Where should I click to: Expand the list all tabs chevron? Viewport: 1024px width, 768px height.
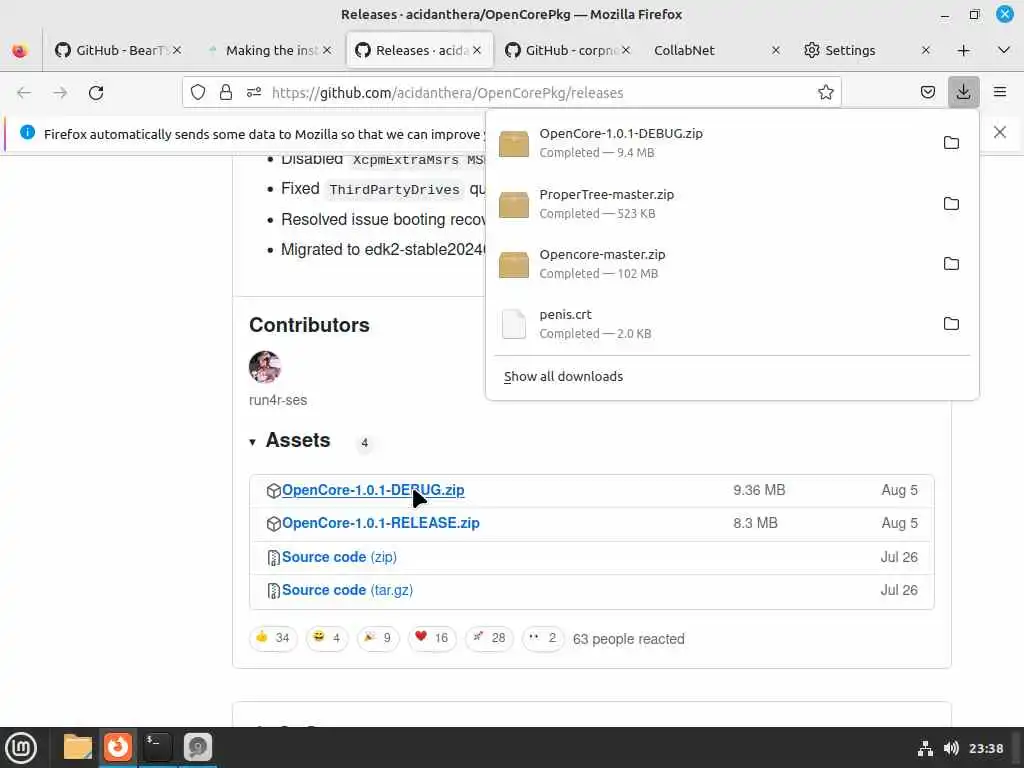tap(1004, 50)
